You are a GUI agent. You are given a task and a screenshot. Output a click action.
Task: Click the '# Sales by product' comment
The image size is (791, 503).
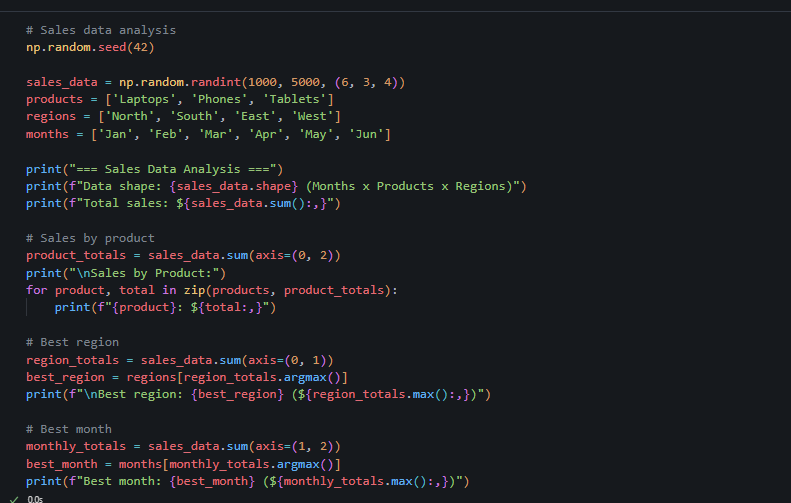(x=90, y=238)
